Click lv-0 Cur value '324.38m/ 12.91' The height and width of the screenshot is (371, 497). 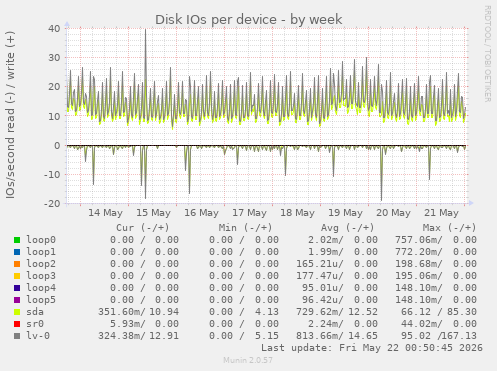click(138, 336)
